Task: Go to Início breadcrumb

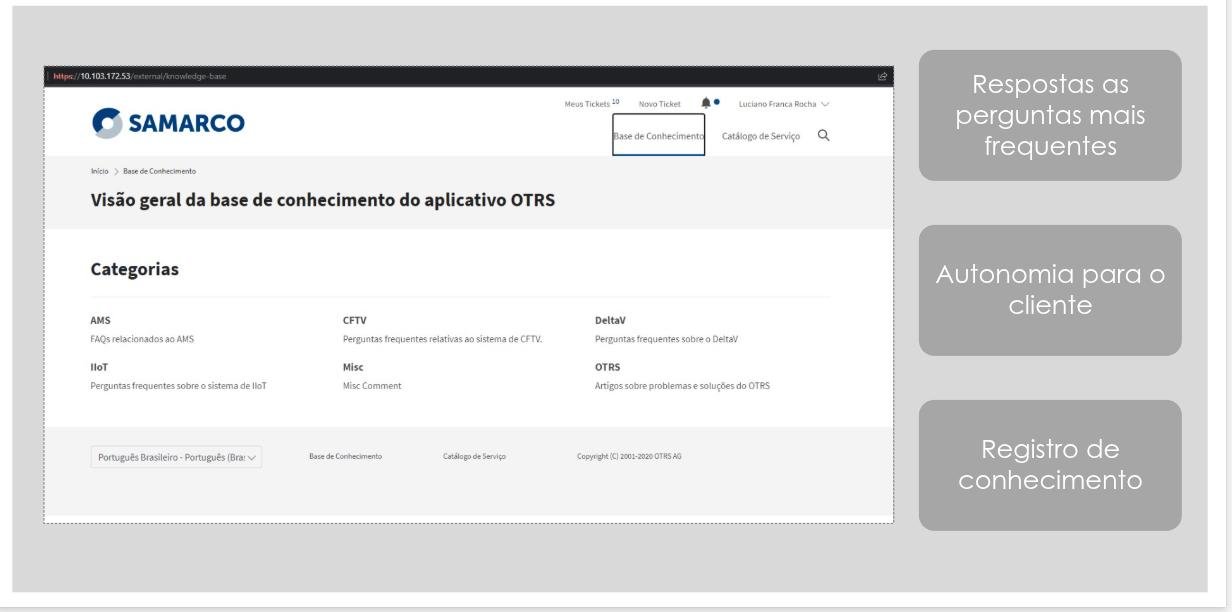Action: pyautogui.click(x=99, y=171)
